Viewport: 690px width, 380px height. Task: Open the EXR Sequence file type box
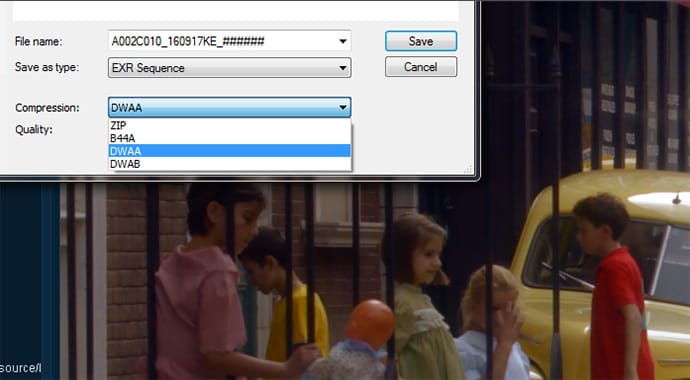coord(229,68)
